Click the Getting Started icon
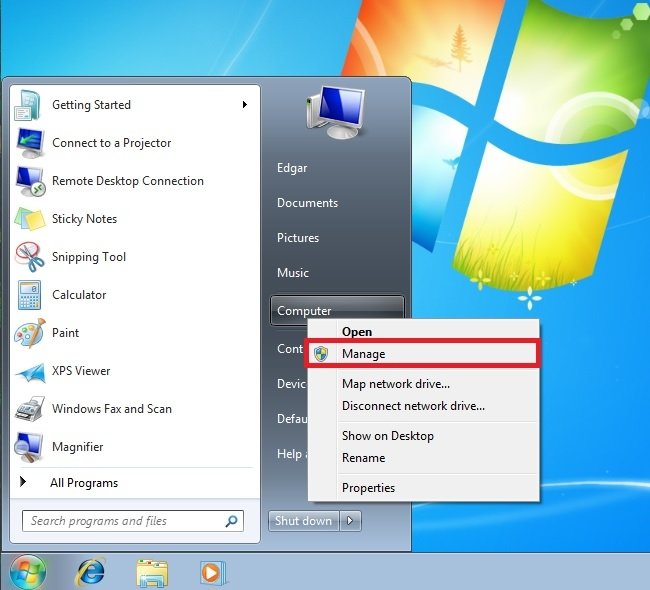The width and height of the screenshot is (650, 590). coord(28,105)
